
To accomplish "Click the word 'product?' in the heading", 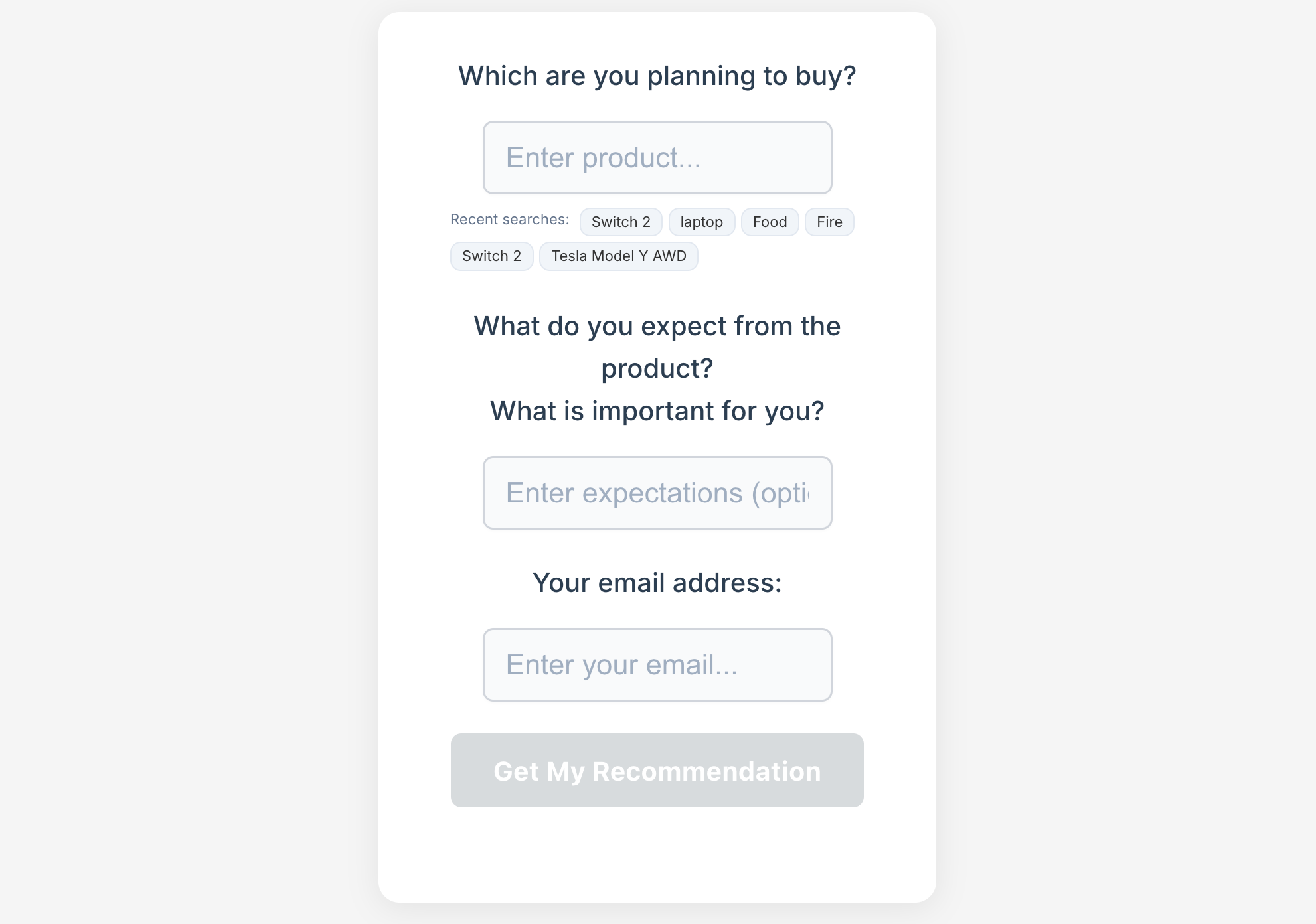I will (657, 369).
